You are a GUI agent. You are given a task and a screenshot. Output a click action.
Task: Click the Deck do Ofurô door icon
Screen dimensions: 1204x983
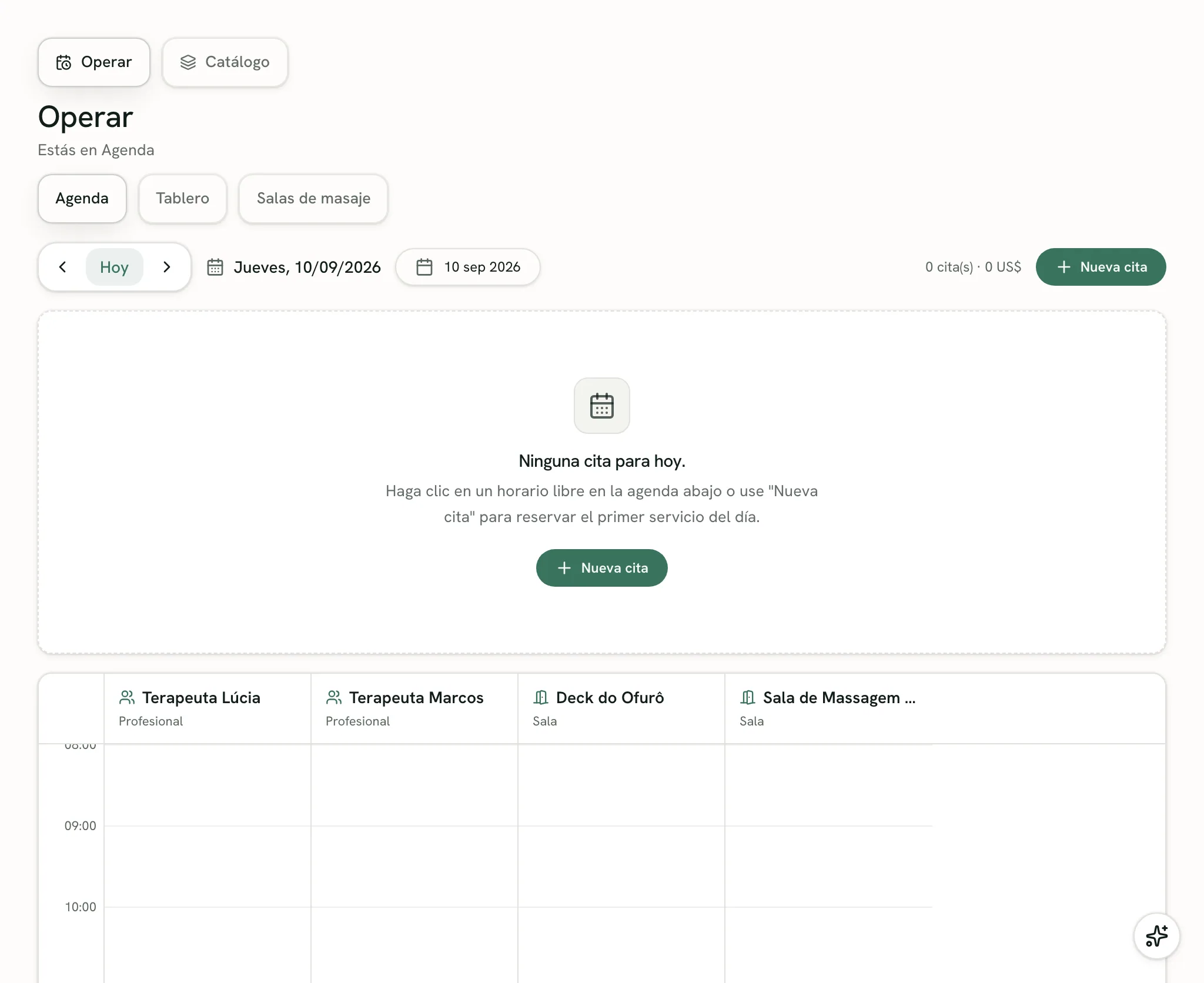[541, 697]
